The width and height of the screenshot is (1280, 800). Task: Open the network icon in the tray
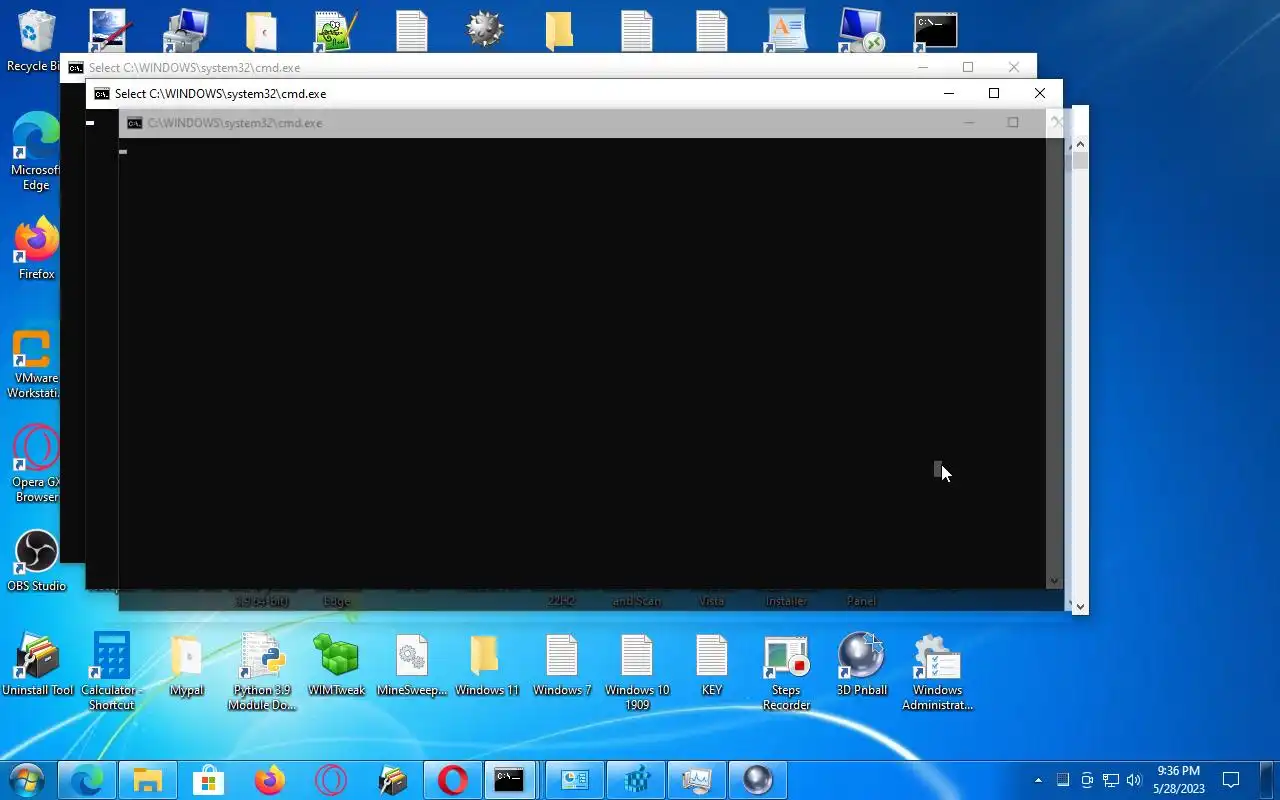coord(1110,780)
